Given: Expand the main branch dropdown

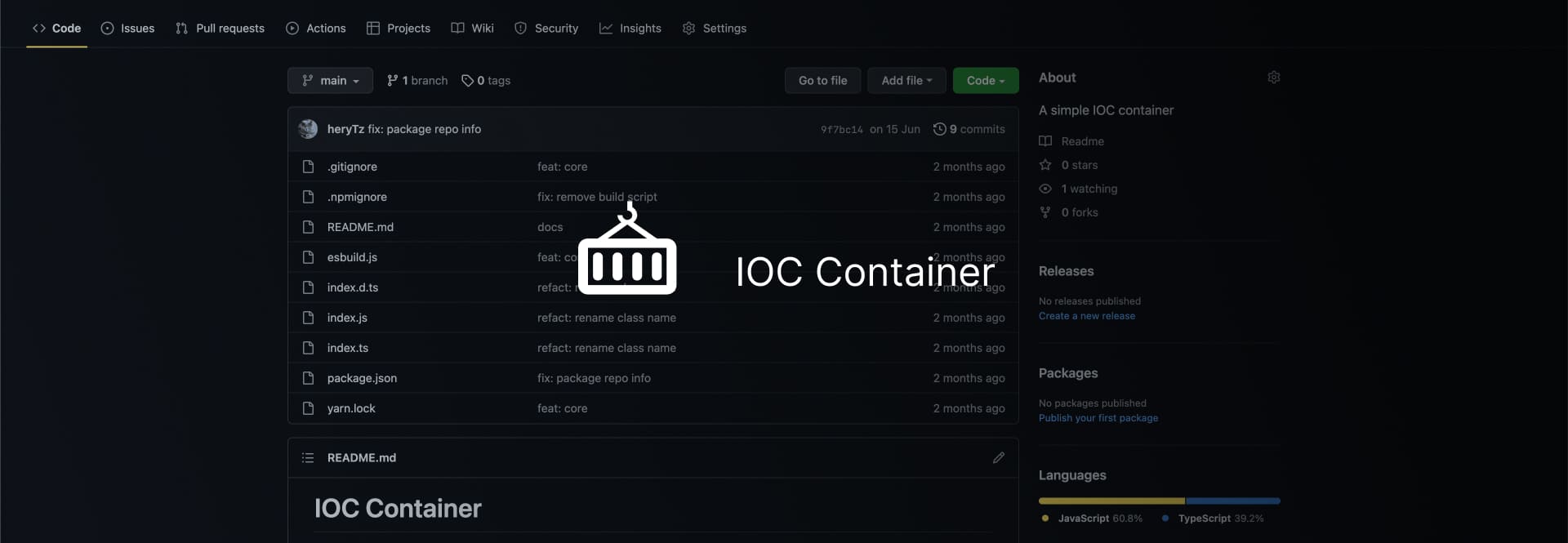Looking at the screenshot, I should tap(330, 80).
